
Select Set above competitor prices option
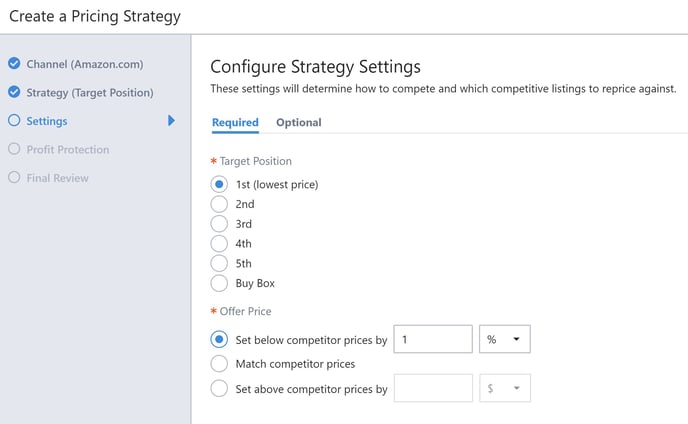click(220, 389)
